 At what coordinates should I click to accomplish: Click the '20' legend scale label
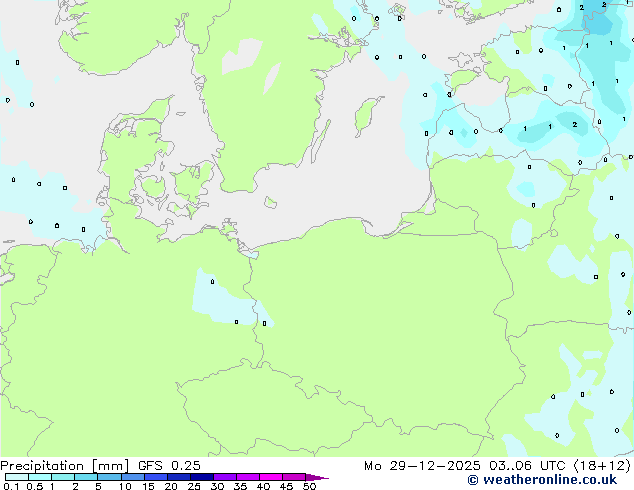tap(171, 486)
